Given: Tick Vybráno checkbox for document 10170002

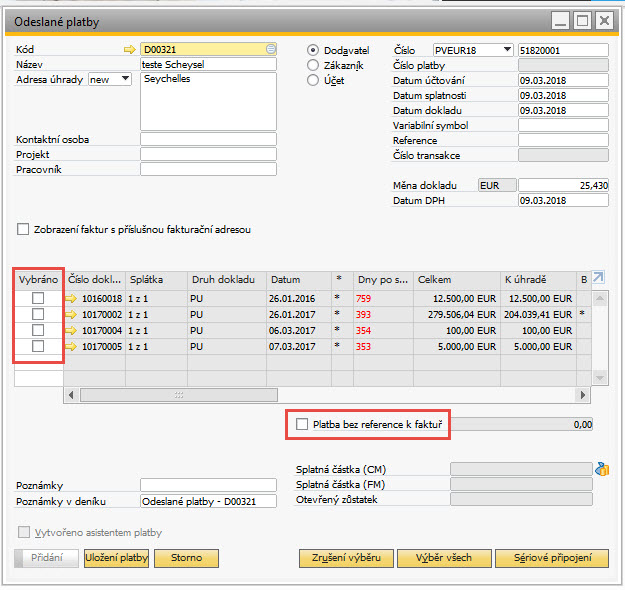Looking at the screenshot, I should pos(38,314).
